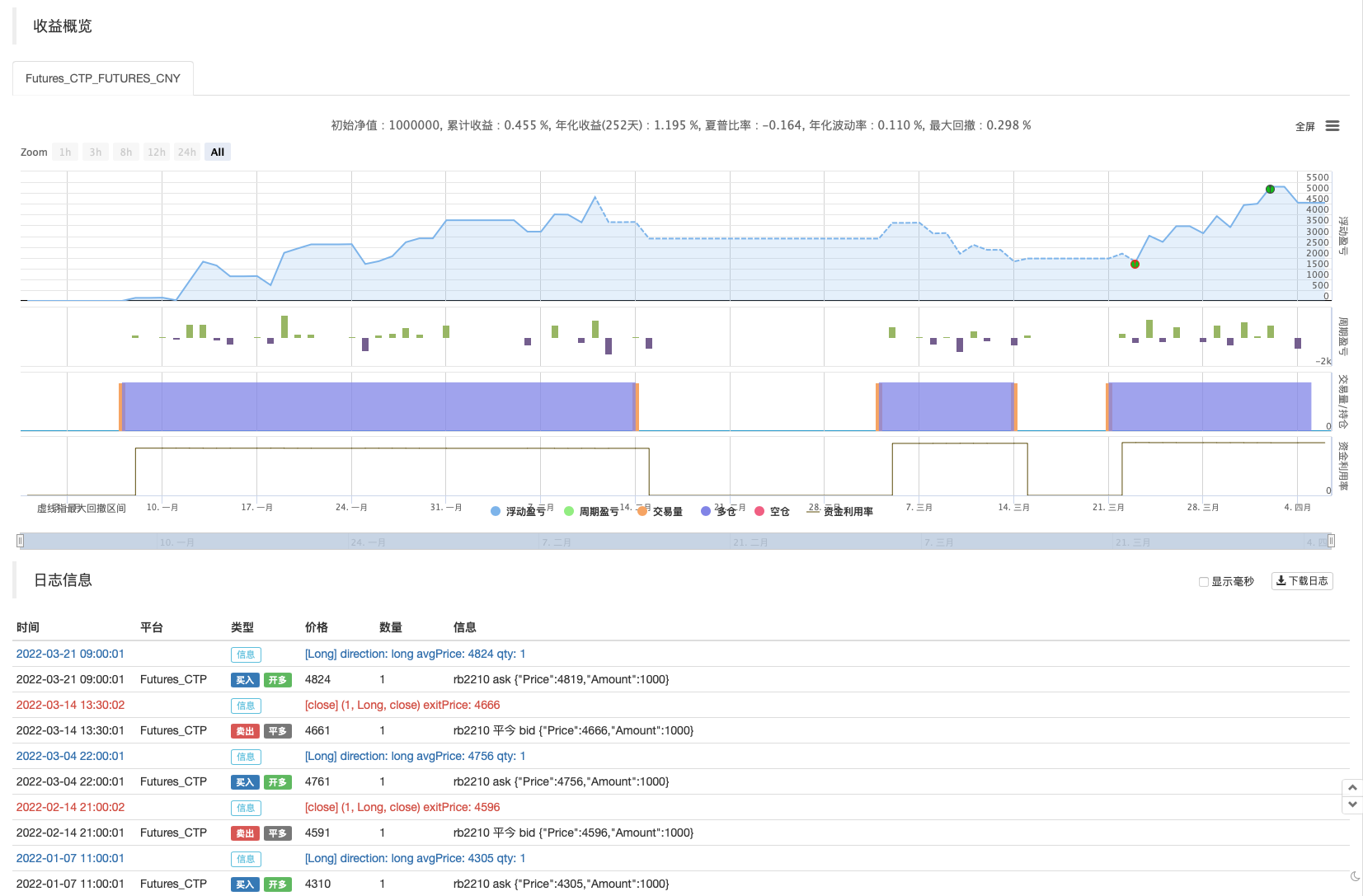Viewport: 1363px width, 896px height.
Task: Click the 平台 column header
Action: [x=152, y=627]
